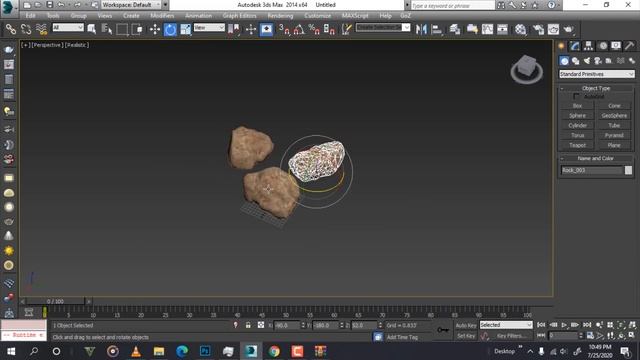
Task: Open the reference coordinate View dropdown
Action: tap(209, 27)
